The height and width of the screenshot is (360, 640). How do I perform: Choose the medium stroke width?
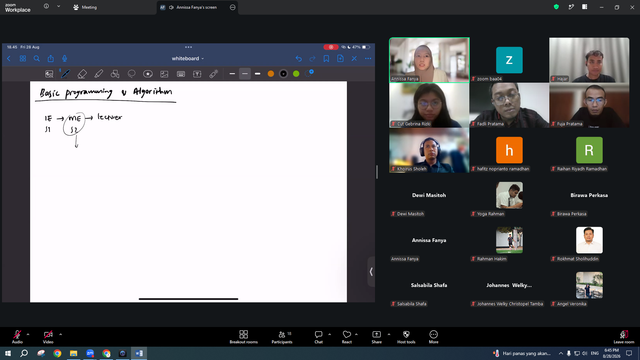pyautogui.click(x=245, y=74)
